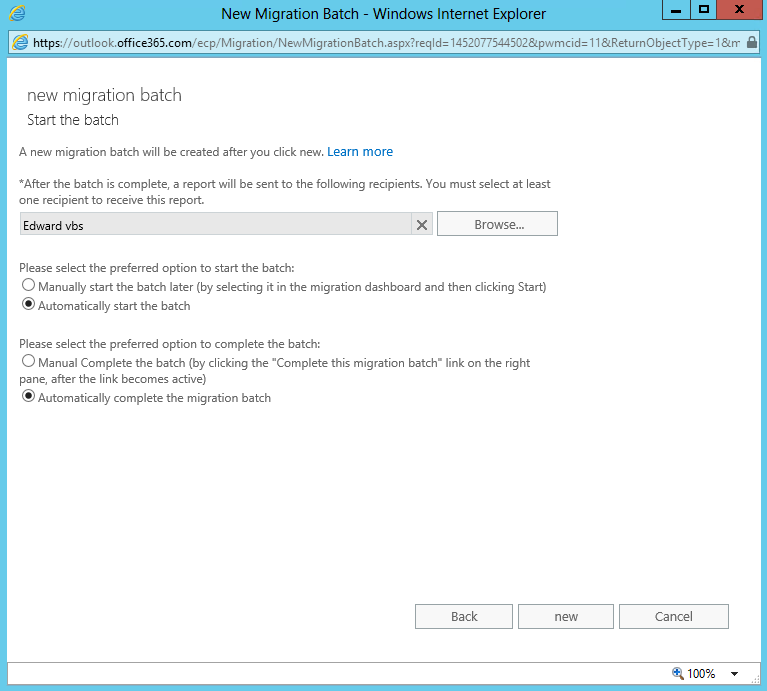Remove recipient Edward vbs with the X icon
The image size is (767, 691).
pos(422,225)
